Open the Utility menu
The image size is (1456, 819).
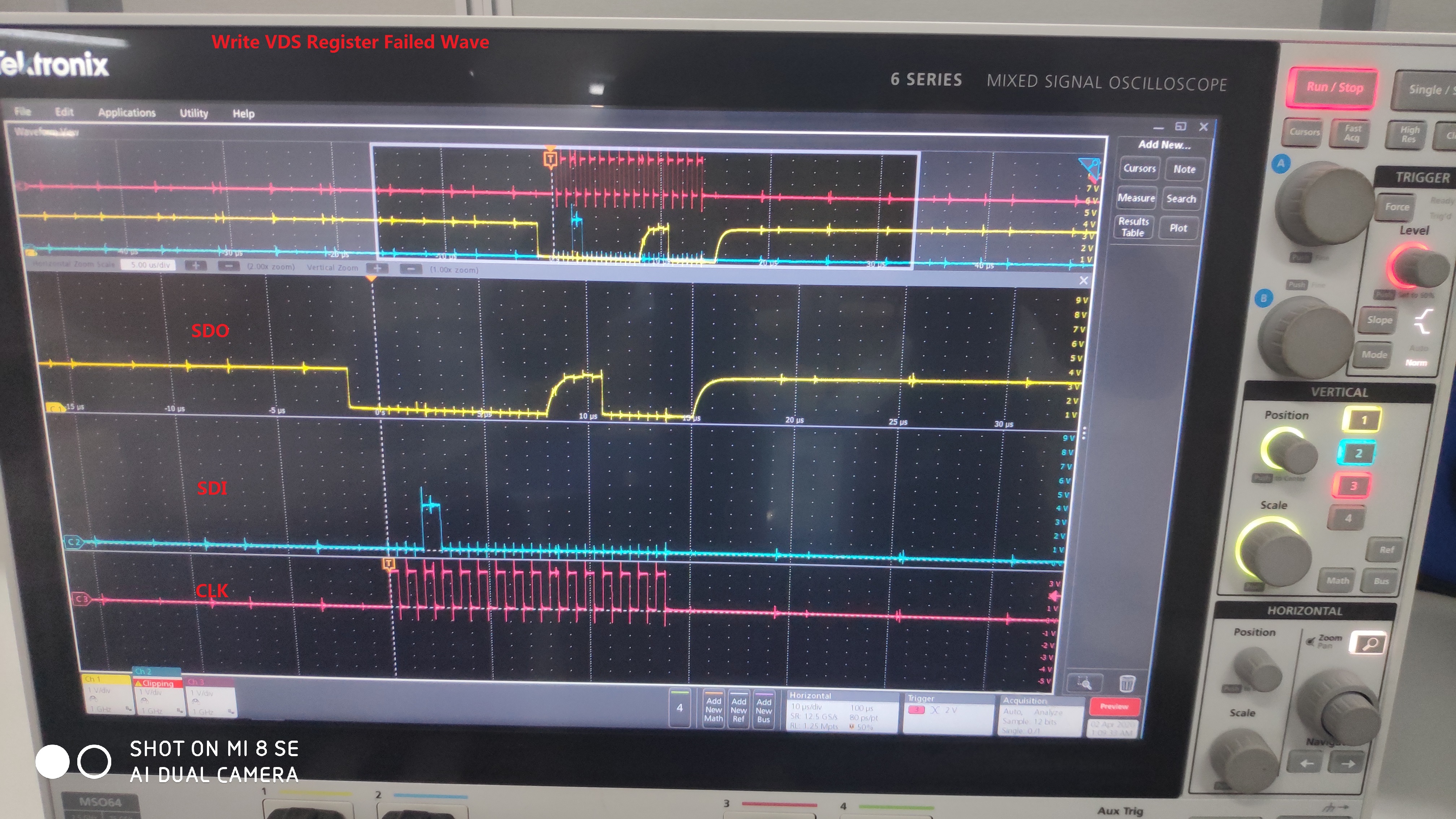(x=194, y=113)
